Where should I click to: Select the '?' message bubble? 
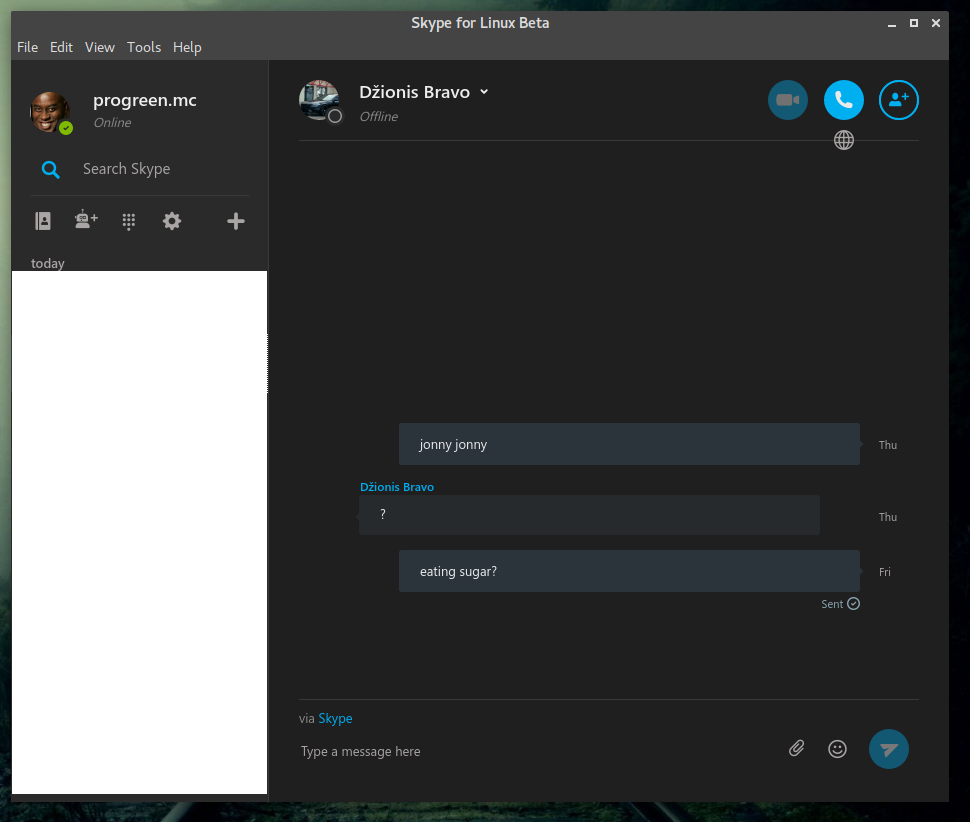click(589, 515)
